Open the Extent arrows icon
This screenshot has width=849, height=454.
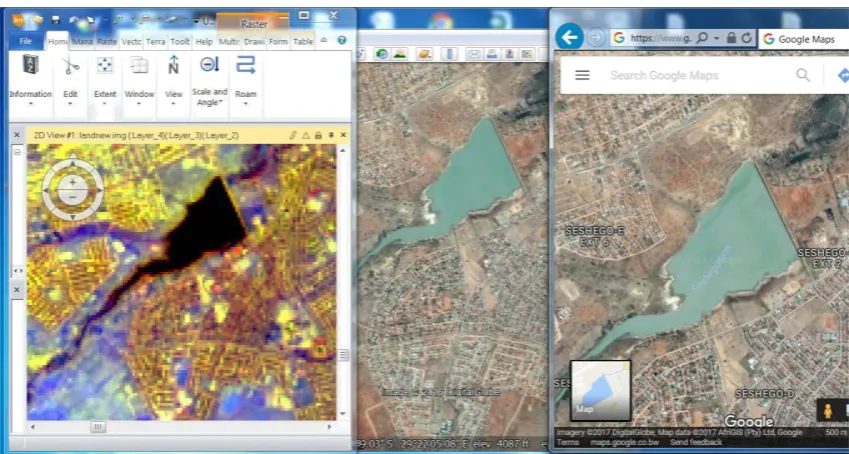(x=105, y=66)
